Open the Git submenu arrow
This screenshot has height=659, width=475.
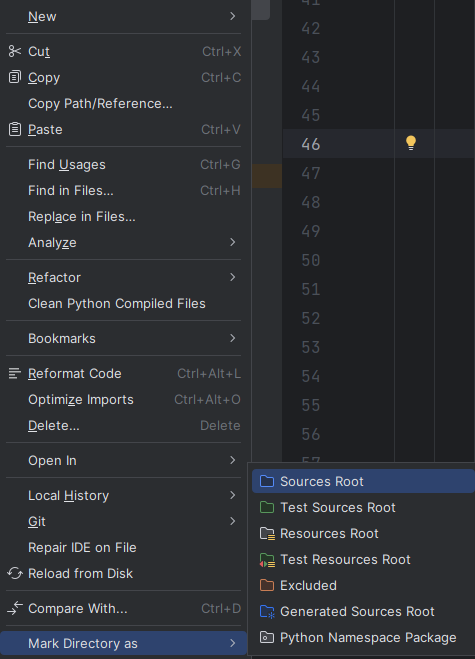point(232,521)
